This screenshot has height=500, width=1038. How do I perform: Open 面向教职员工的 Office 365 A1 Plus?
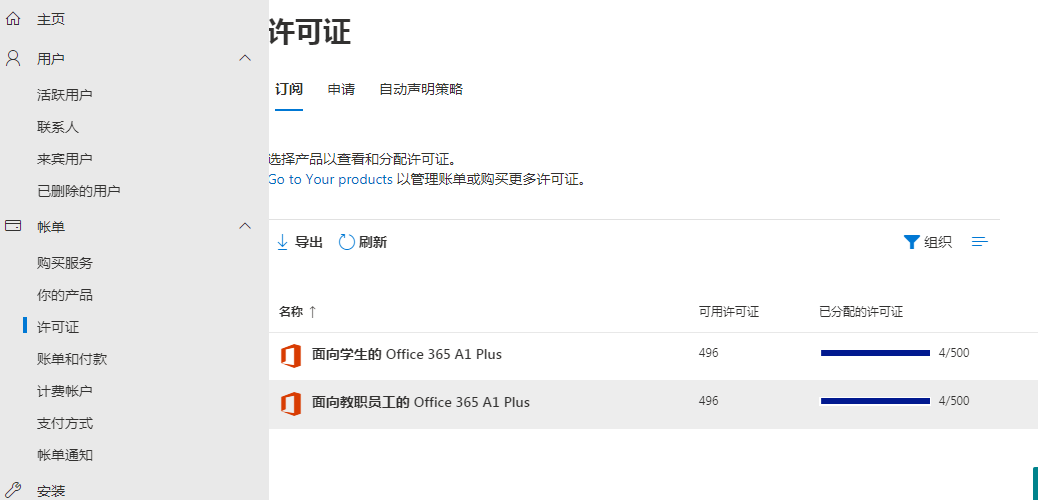(420, 402)
